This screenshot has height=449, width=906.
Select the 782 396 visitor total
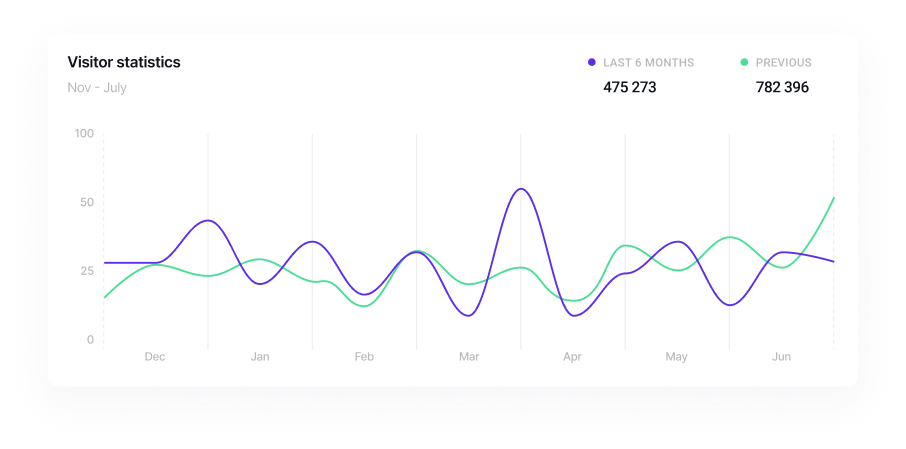tap(782, 87)
